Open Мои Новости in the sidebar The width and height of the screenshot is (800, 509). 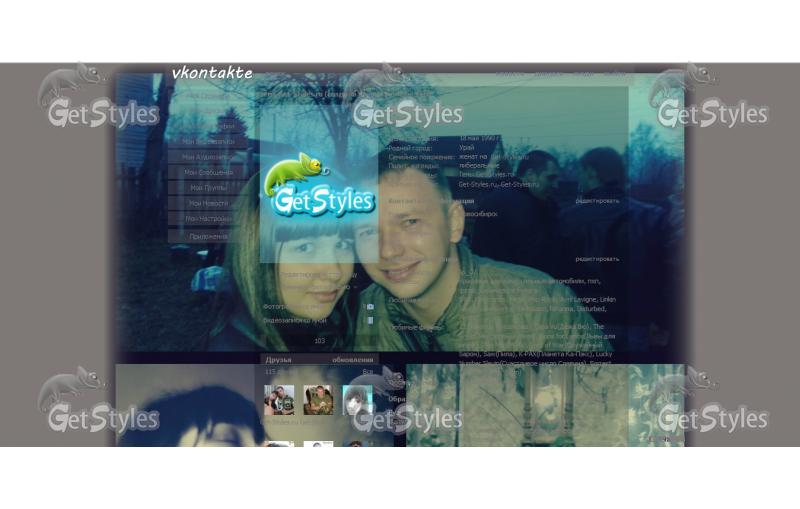pos(208,203)
